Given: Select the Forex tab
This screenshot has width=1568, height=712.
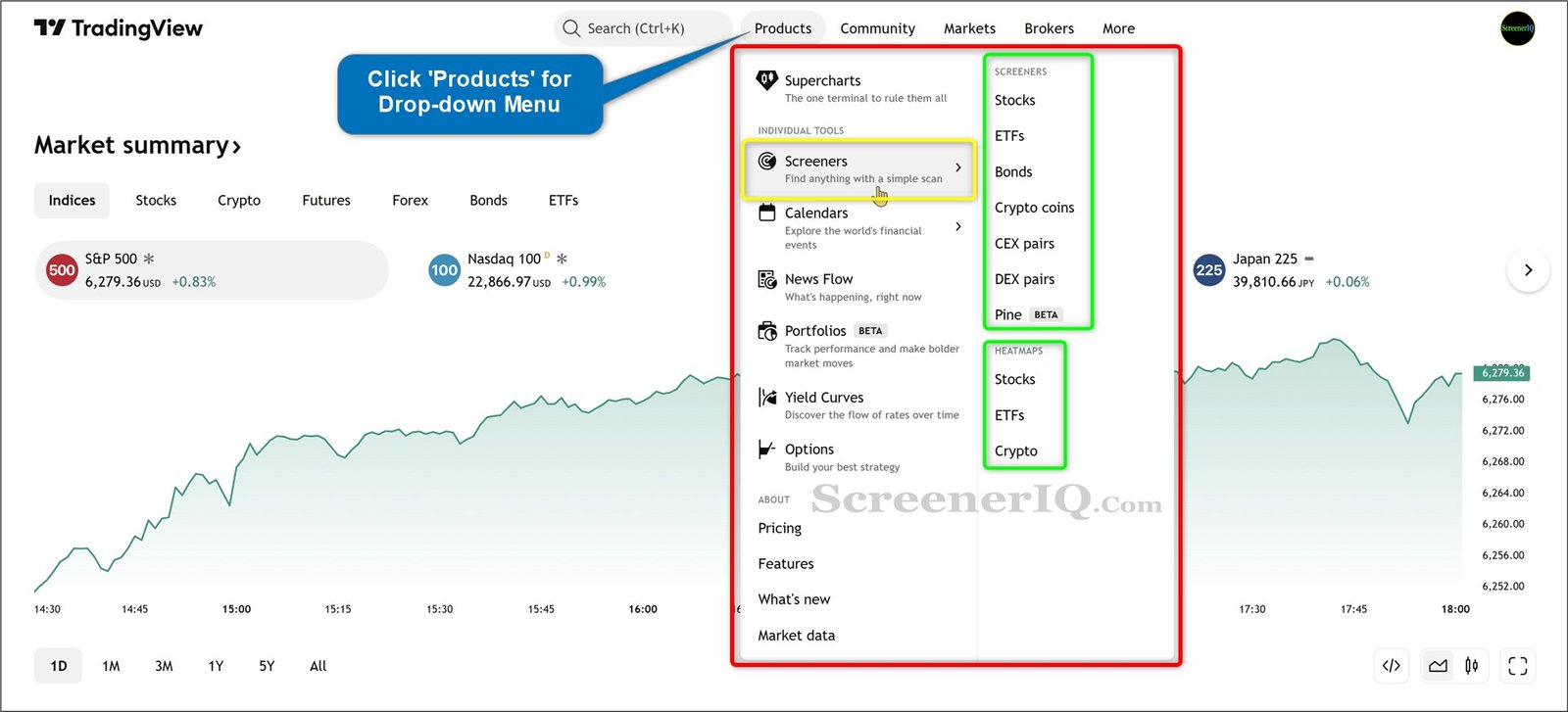Looking at the screenshot, I should pos(410,201).
